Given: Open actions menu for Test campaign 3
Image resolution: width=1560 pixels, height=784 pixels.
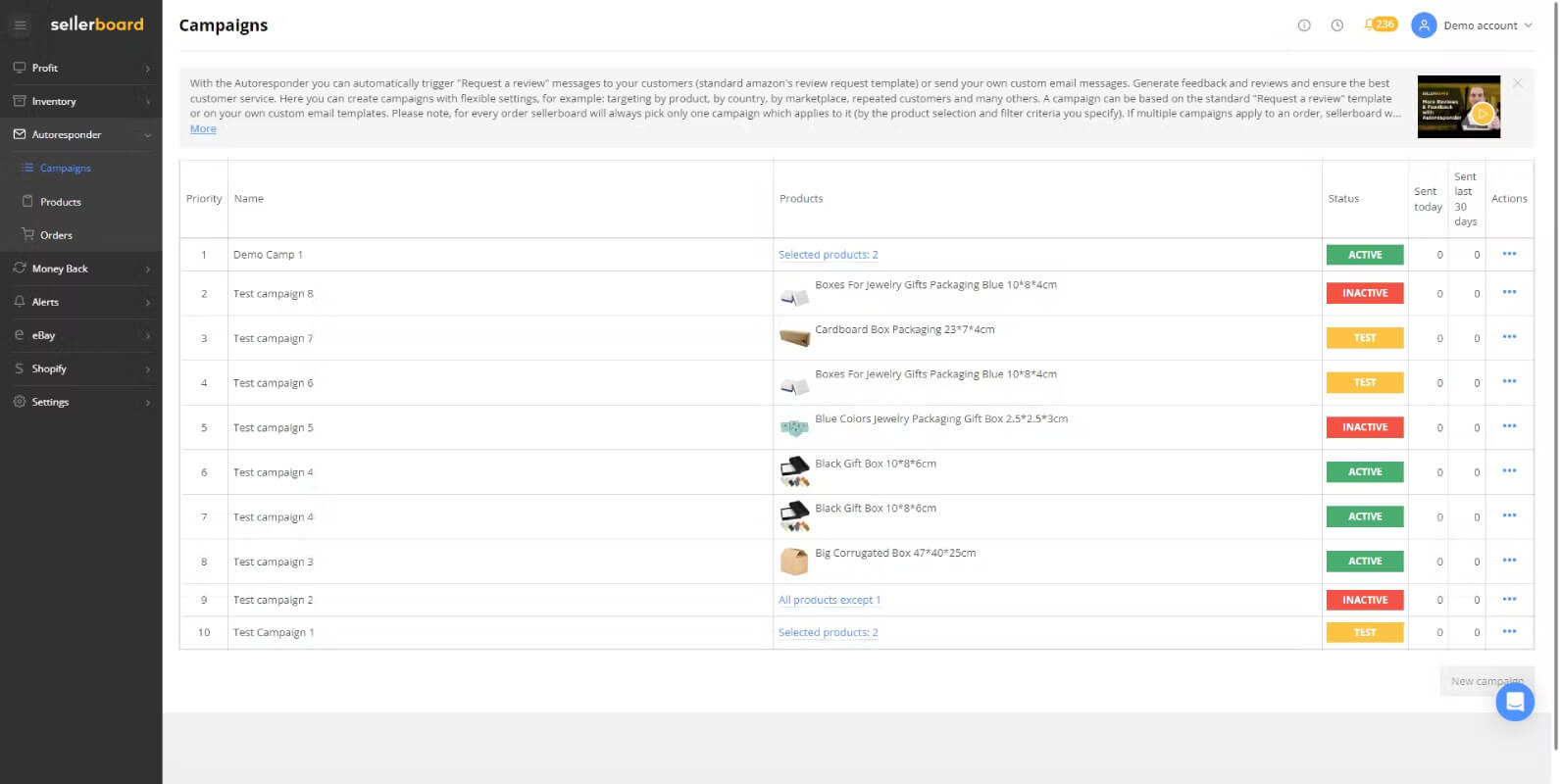Looking at the screenshot, I should click(x=1509, y=561).
